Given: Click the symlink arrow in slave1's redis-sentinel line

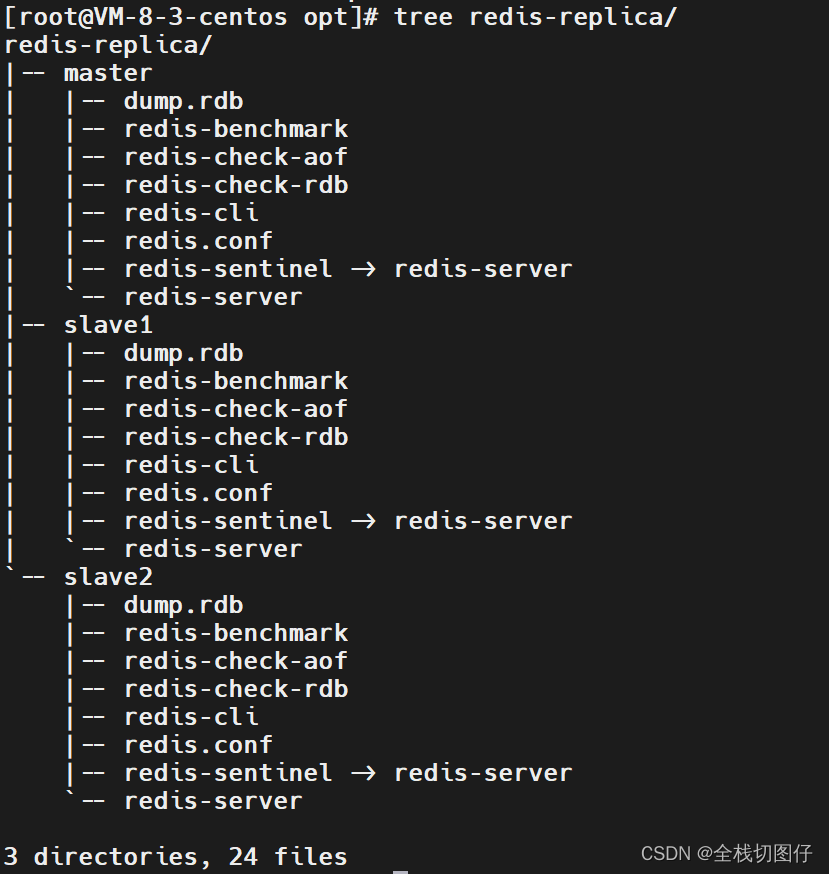Looking at the screenshot, I should 363,522.
